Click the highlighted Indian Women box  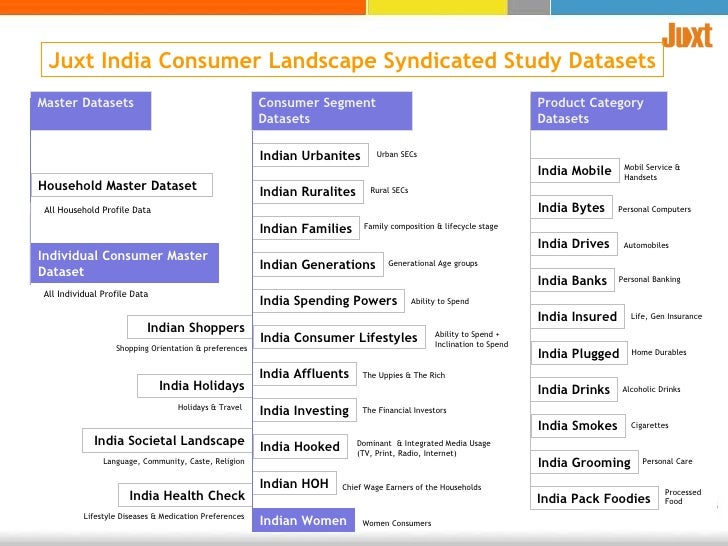[x=304, y=520]
